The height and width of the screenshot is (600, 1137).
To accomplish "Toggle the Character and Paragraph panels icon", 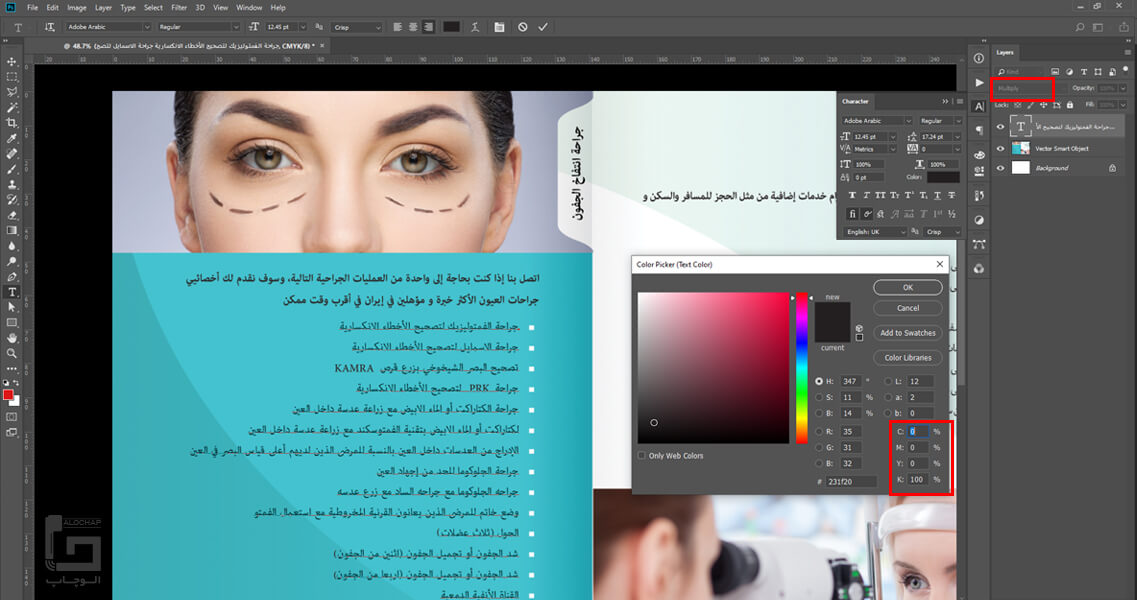I will [x=500, y=27].
